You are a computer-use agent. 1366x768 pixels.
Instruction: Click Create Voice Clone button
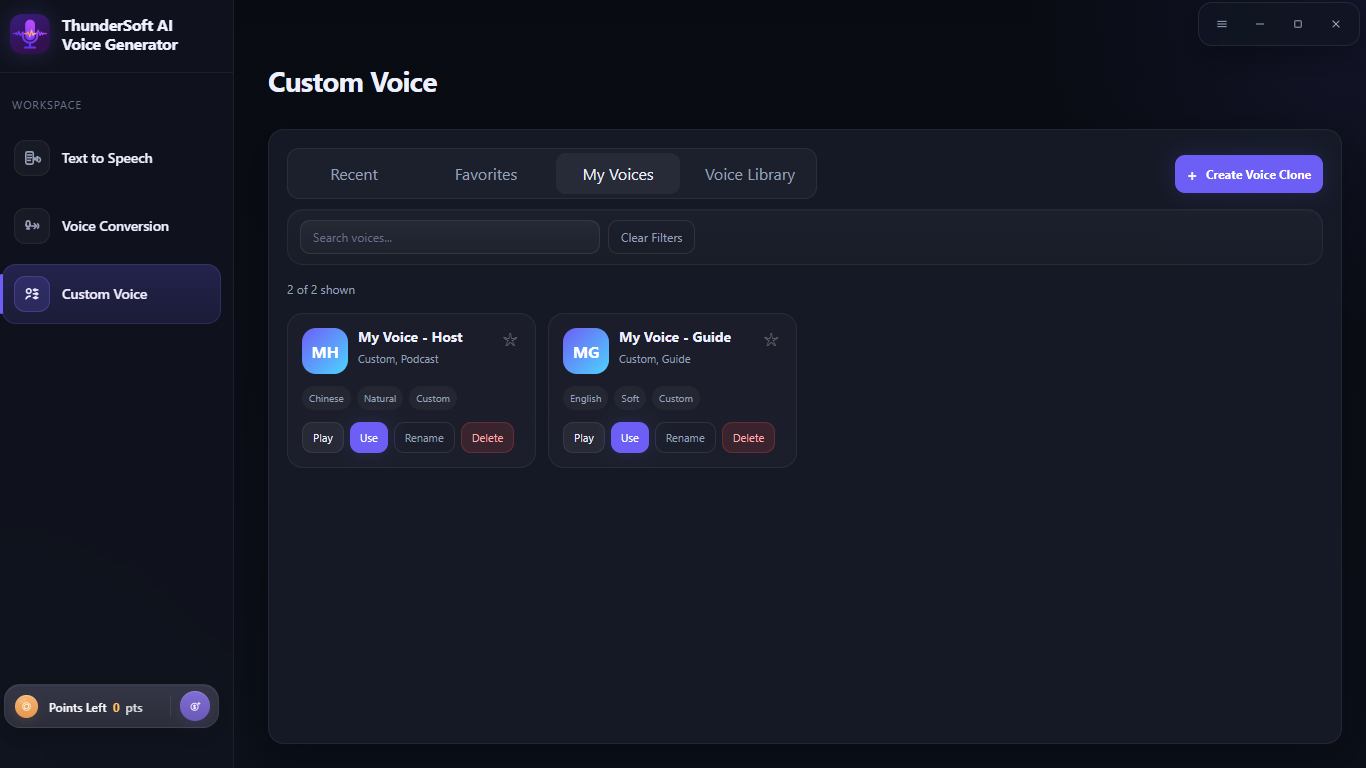coord(1249,174)
